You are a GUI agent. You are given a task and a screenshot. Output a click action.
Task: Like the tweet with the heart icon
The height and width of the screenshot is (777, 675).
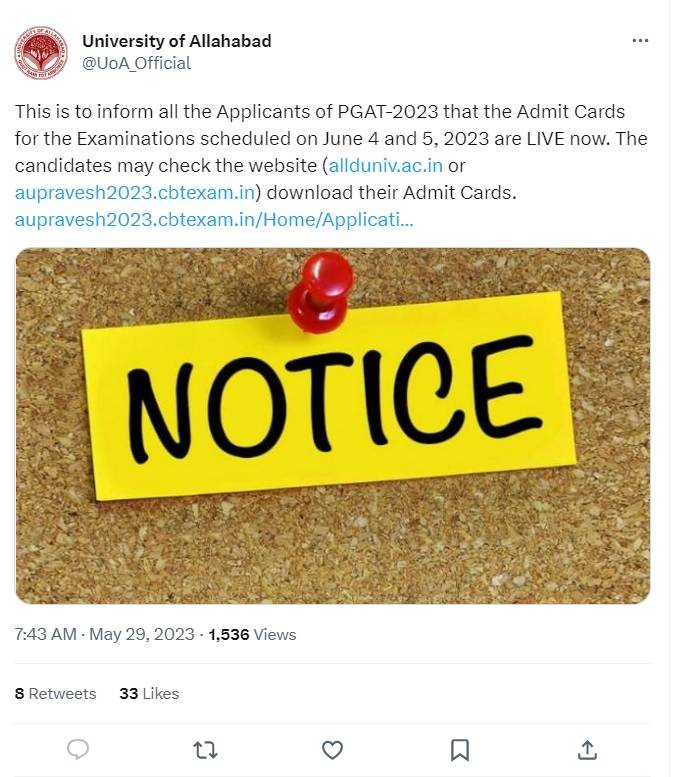tap(332, 749)
